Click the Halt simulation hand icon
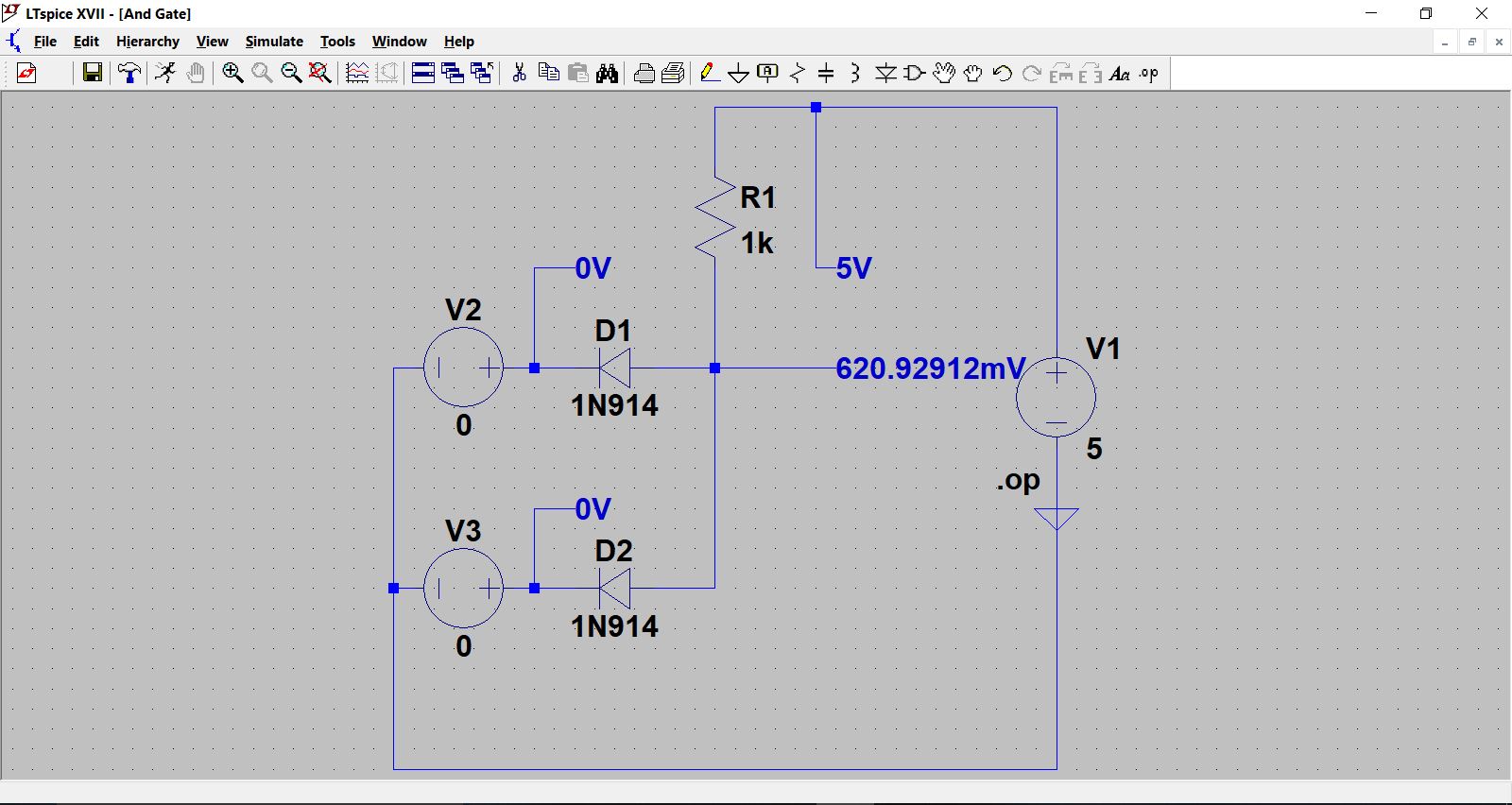The width and height of the screenshot is (1512, 805). (196, 74)
